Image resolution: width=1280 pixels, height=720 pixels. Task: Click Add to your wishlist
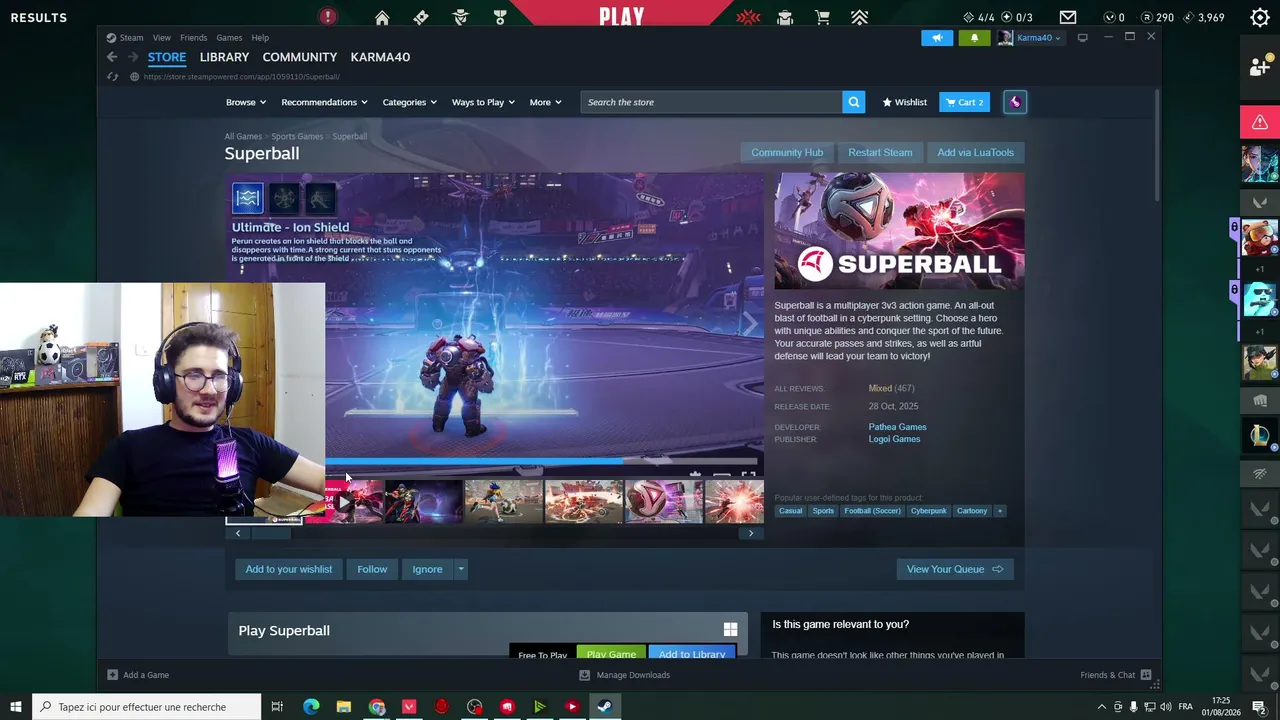[289, 569]
